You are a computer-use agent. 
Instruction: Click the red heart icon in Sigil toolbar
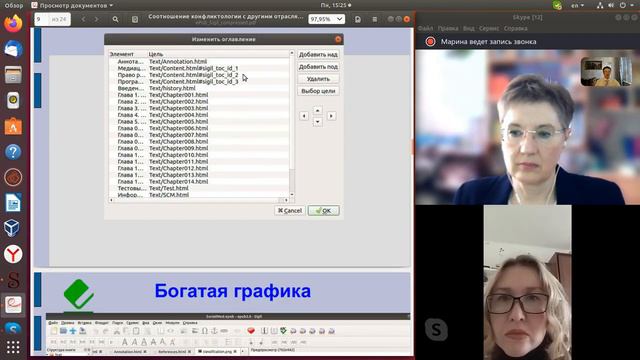[x=251, y=331]
